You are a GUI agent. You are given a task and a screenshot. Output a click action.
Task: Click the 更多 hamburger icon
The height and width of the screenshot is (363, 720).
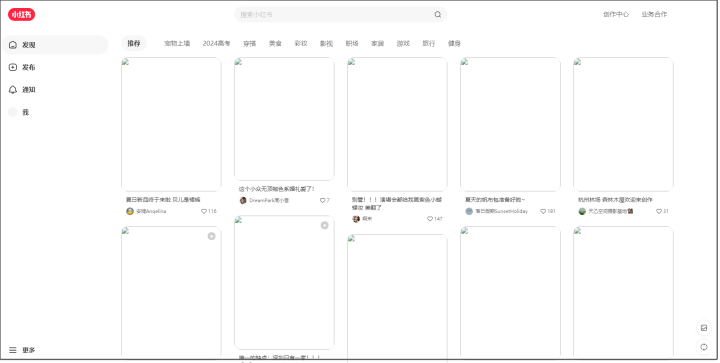pos(13,350)
